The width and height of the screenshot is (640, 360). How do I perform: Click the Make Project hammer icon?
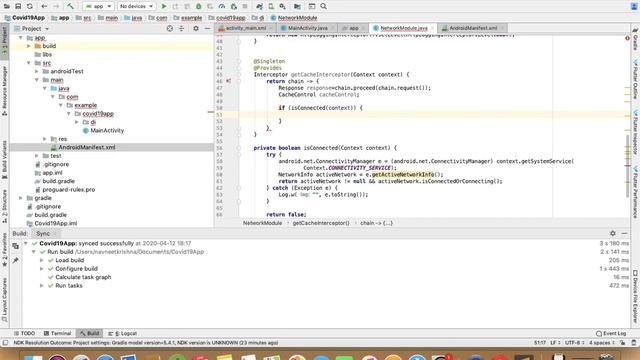tap(70, 6)
